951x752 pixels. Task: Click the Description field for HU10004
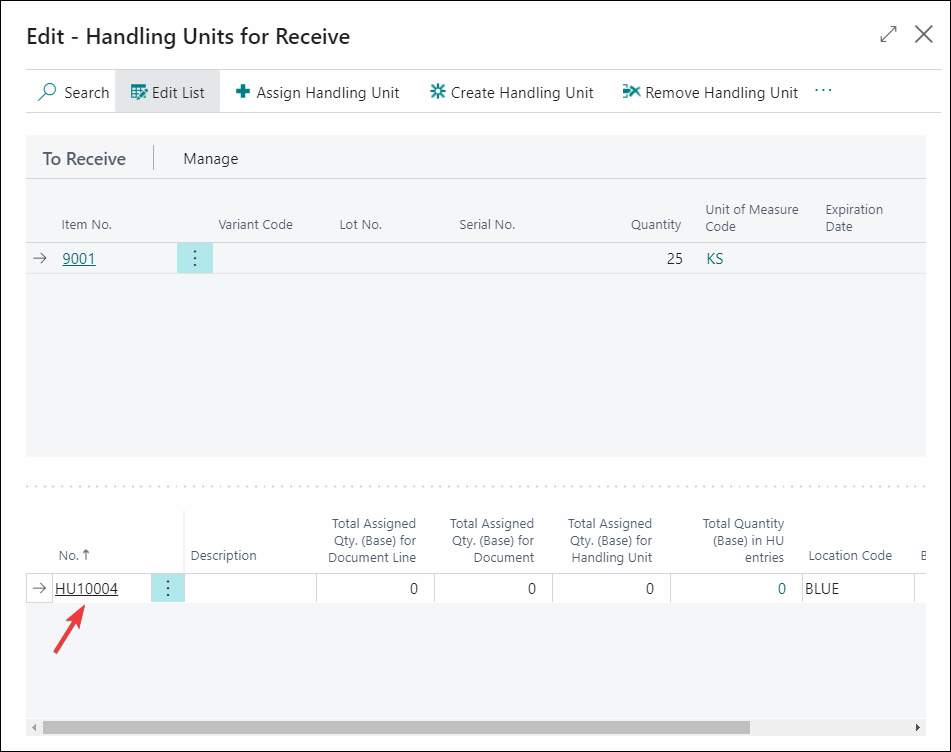click(x=250, y=588)
